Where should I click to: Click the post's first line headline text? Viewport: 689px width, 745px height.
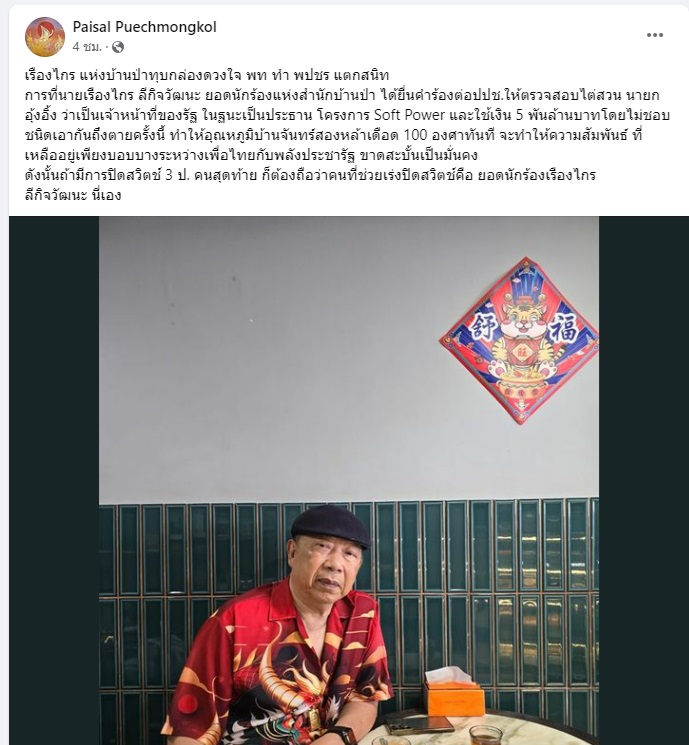click(x=207, y=75)
